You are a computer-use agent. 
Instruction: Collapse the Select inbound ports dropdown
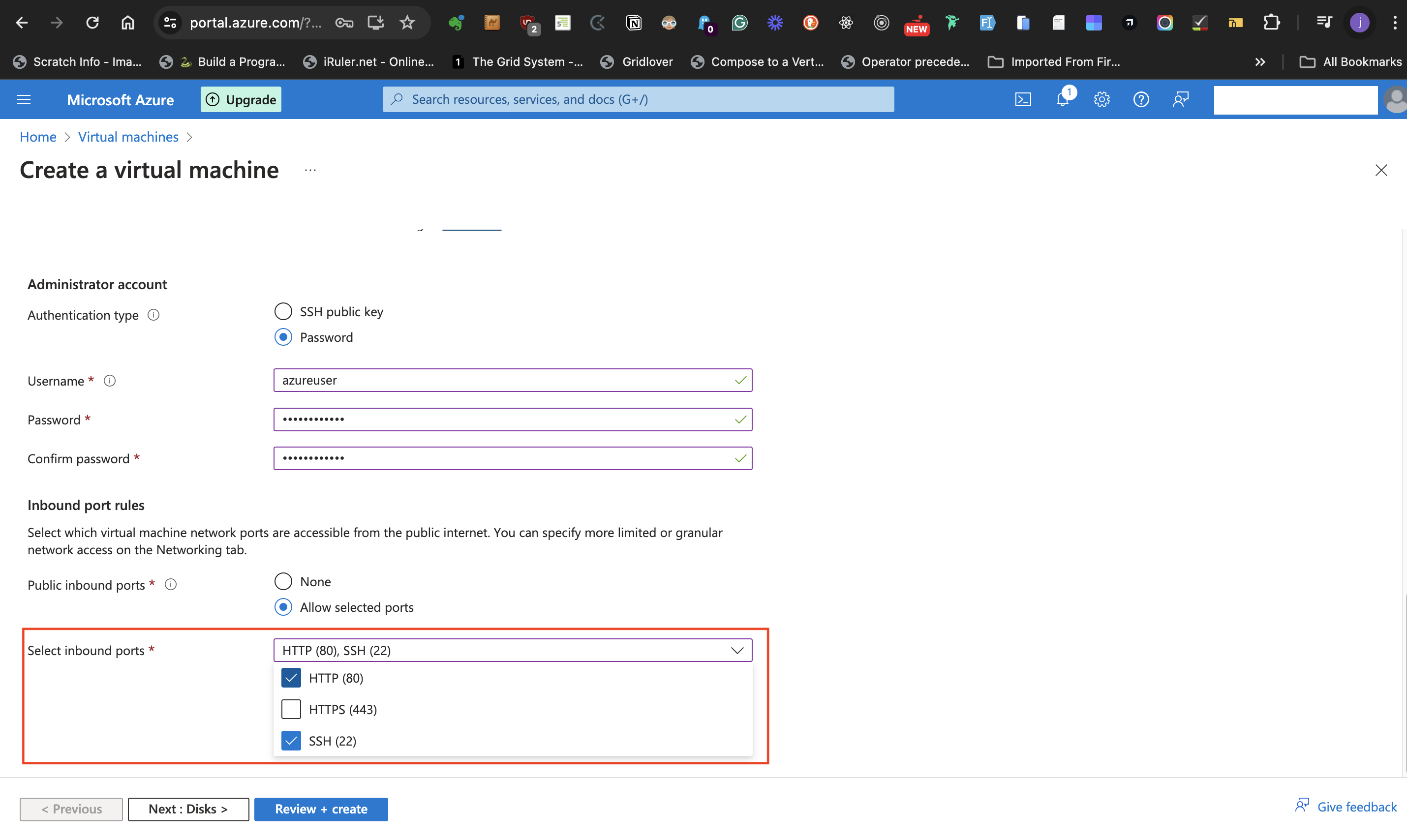(x=736, y=650)
